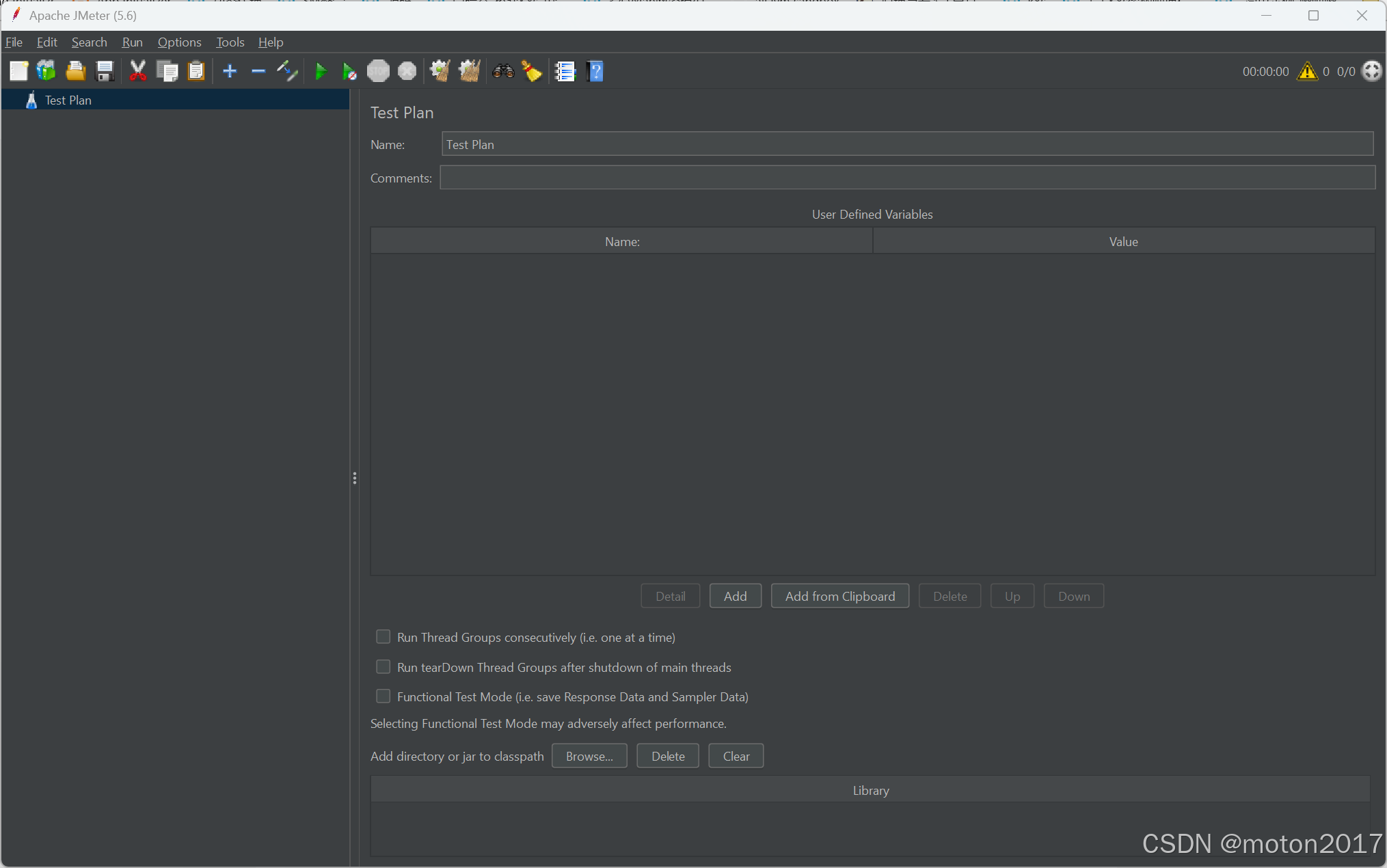The height and width of the screenshot is (868, 1387).
Task: Open the Search menu
Action: [89, 42]
